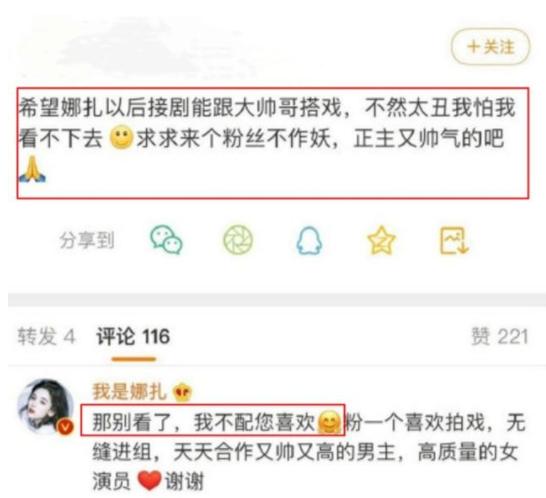This screenshot has width=546, height=498.
Task: Tap the 分享到 label
Action: pyautogui.click(x=86, y=240)
